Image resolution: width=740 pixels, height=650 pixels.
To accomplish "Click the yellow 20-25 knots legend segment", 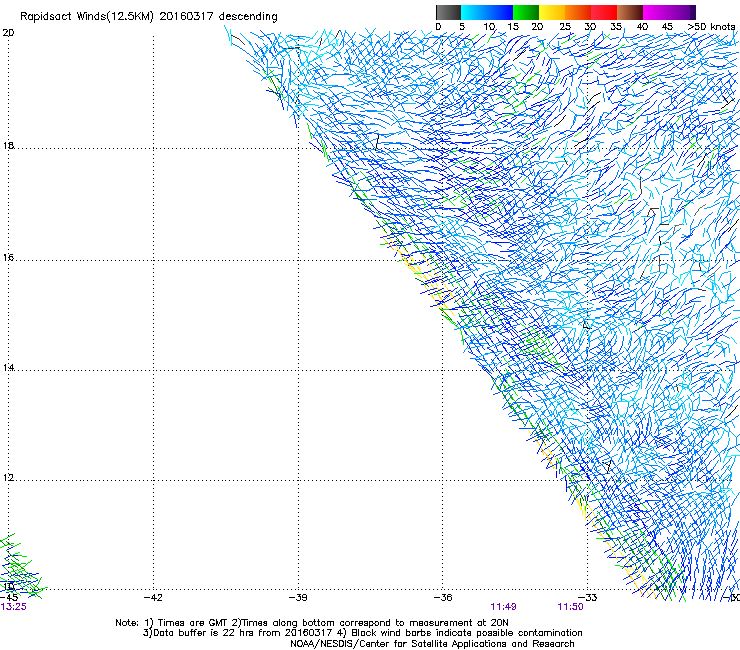I will pos(552,12).
